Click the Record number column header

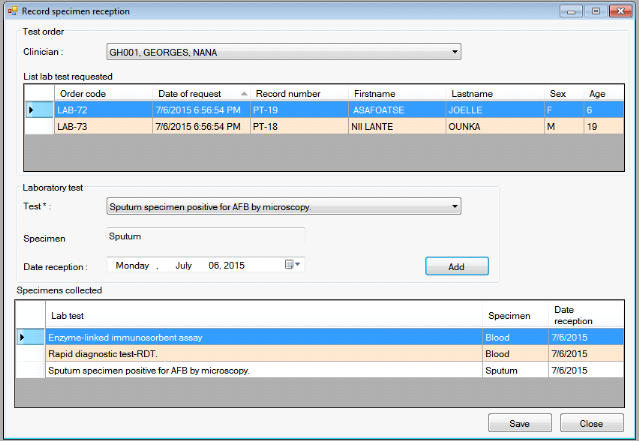(300, 94)
